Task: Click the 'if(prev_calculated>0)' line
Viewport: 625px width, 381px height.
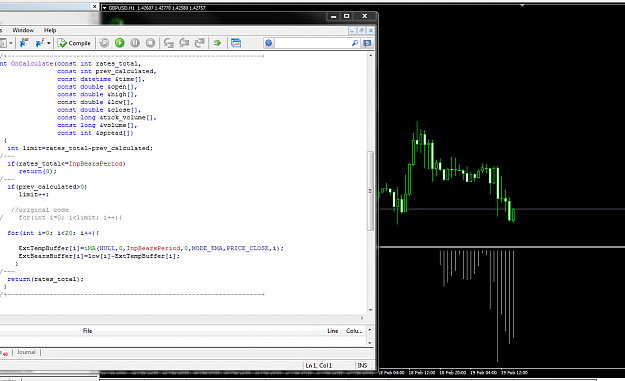Action: point(47,187)
